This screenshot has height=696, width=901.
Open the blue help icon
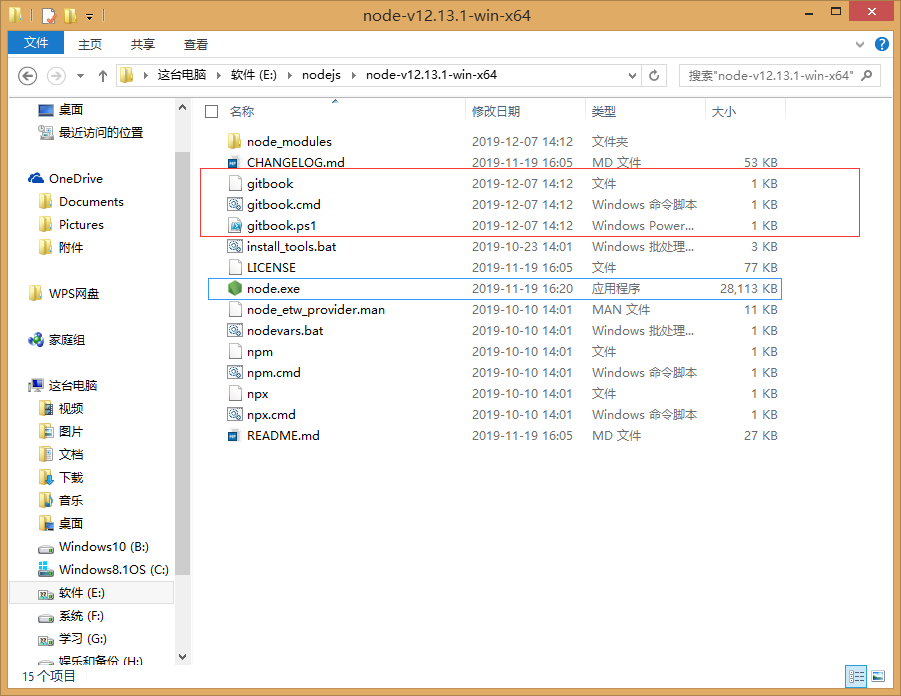point(881,44)
